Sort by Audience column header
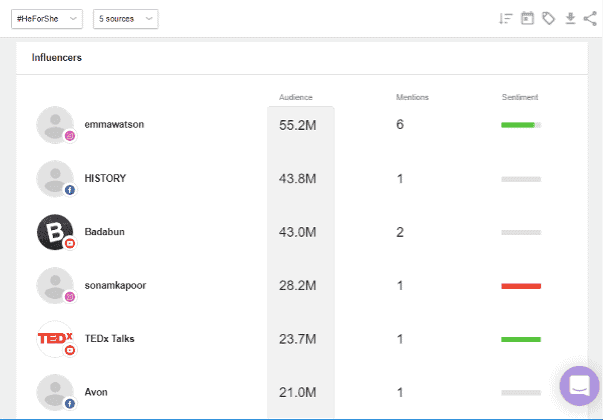604x420 pixels. (296, 97)
